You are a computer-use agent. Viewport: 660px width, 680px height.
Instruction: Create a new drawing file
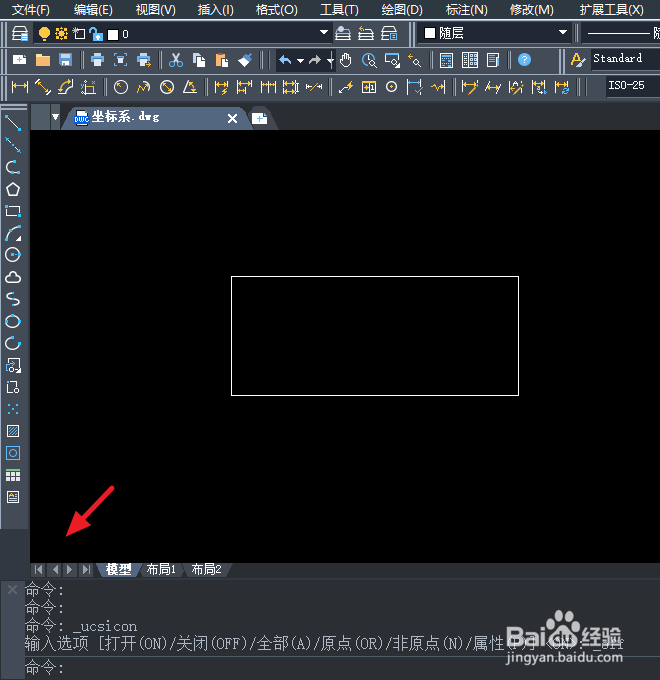20,60
